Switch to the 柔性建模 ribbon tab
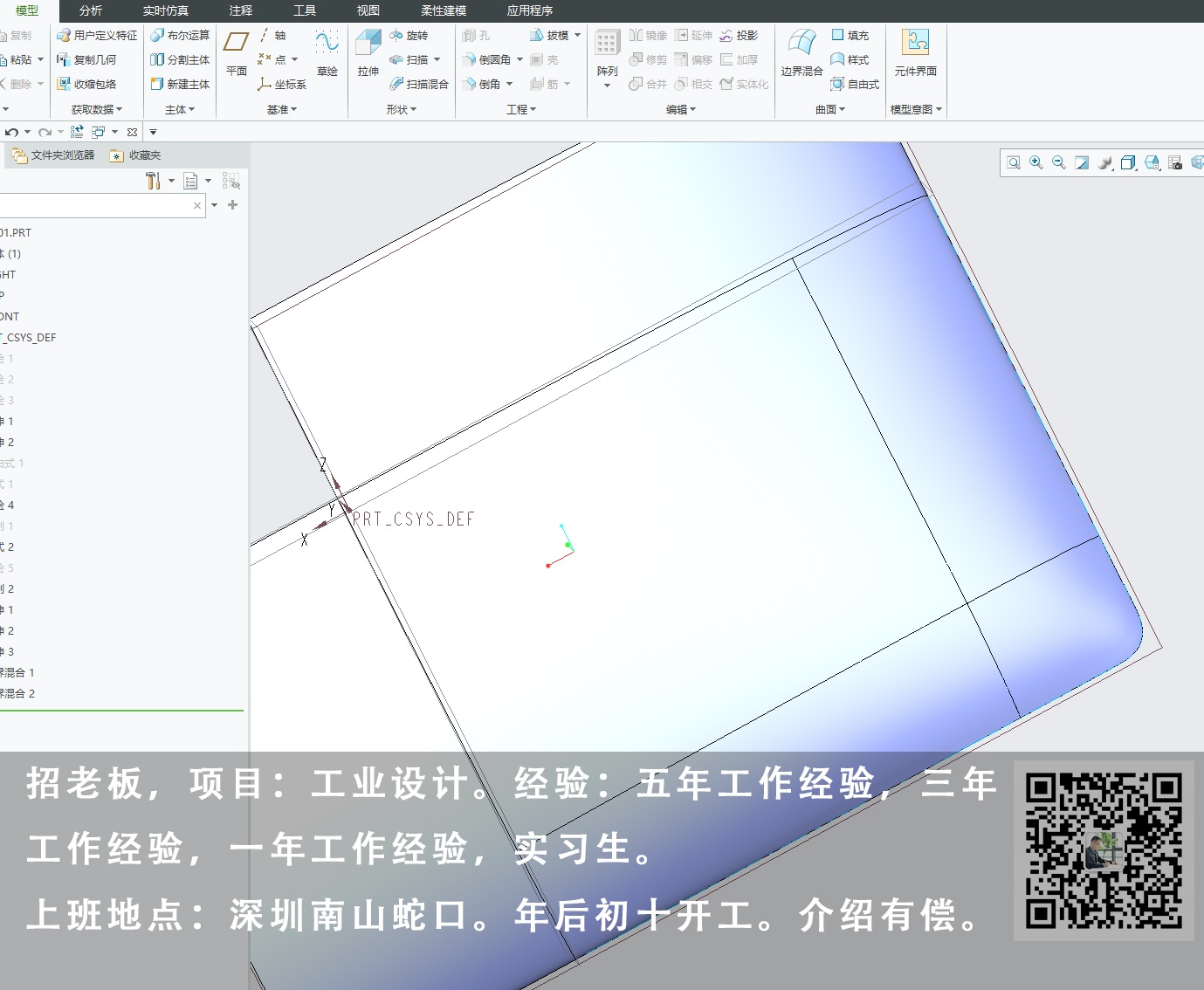 coord(444,11)
